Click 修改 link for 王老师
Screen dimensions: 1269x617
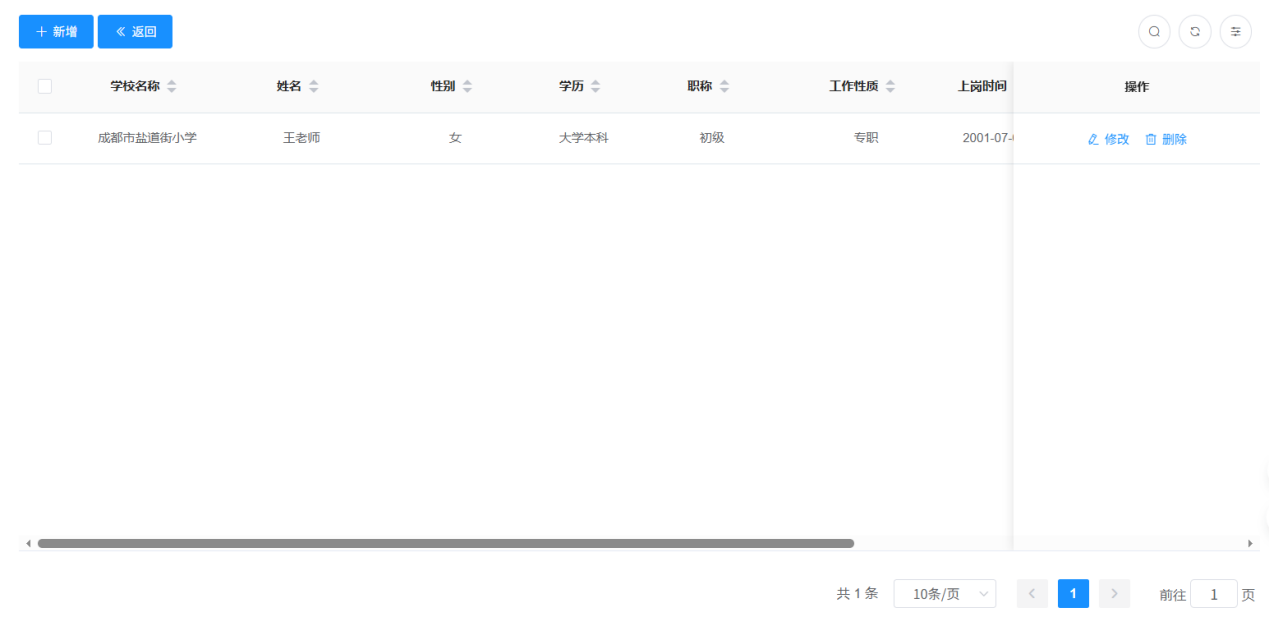pos(1108,140)
